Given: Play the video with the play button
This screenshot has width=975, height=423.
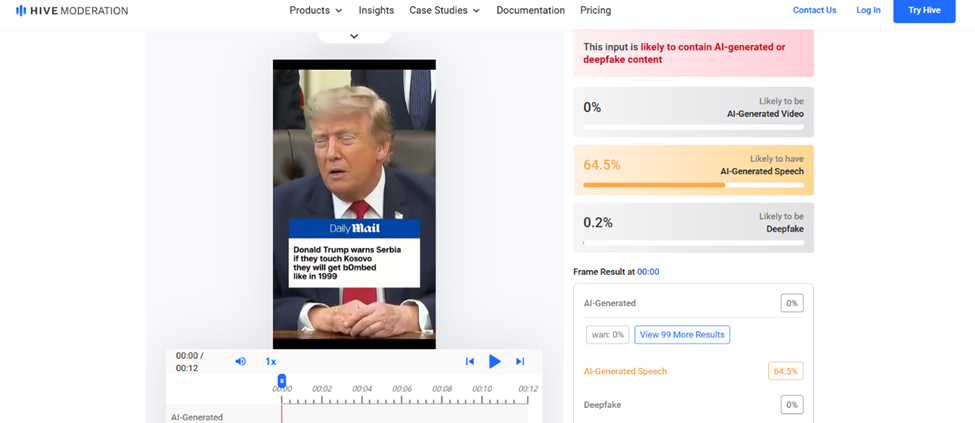Looking at the screenshot, I should 494,361.
